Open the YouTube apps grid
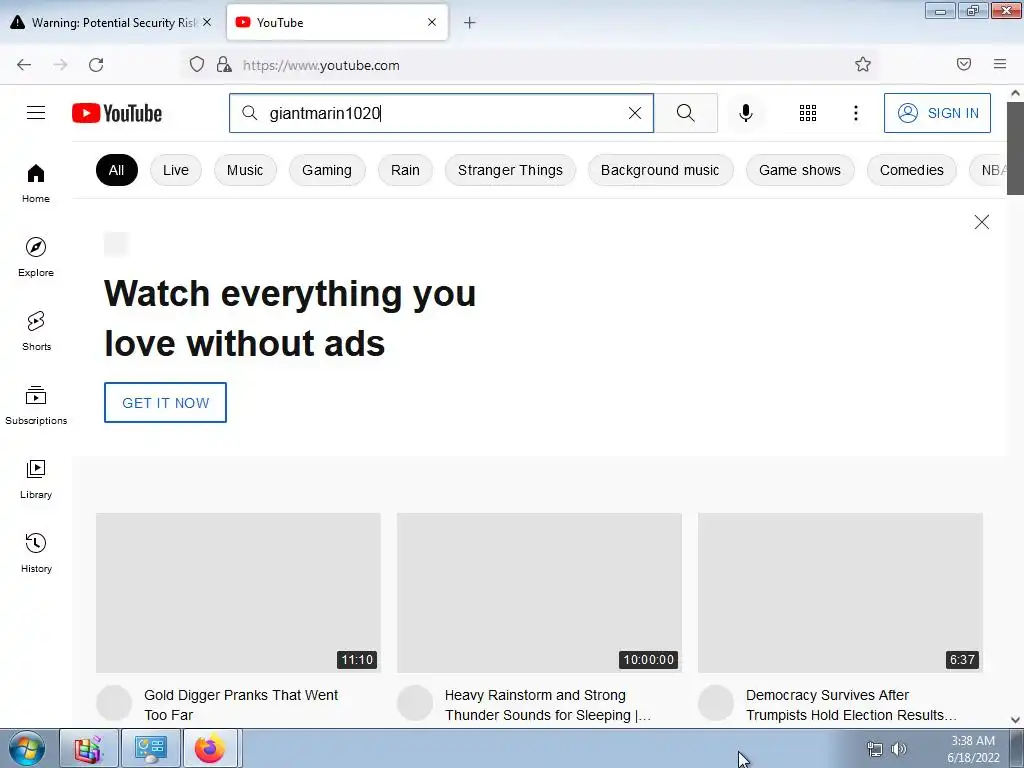This screenshot has width=1024, height=768. coord(808,113)
